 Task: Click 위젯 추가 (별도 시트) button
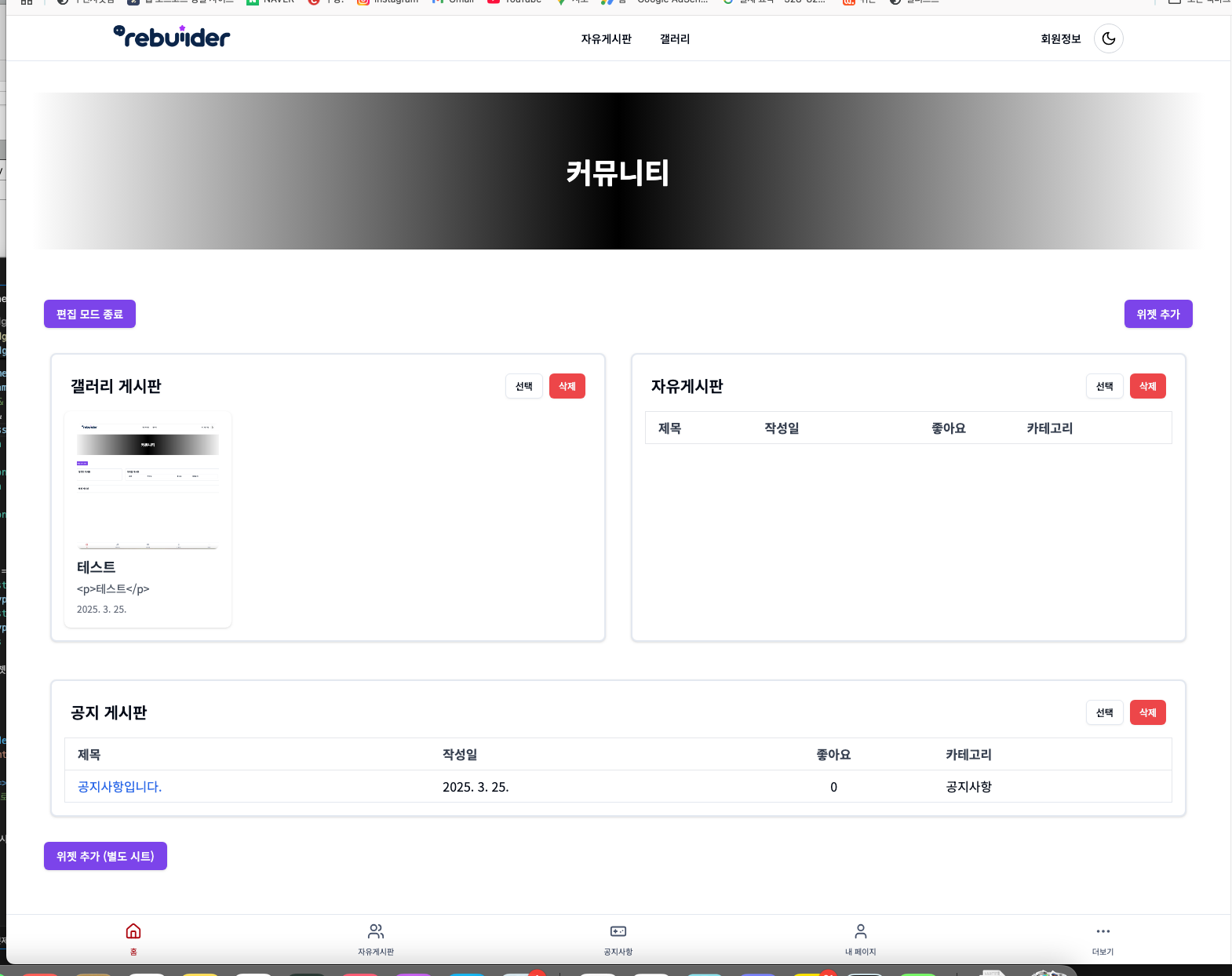105,856
